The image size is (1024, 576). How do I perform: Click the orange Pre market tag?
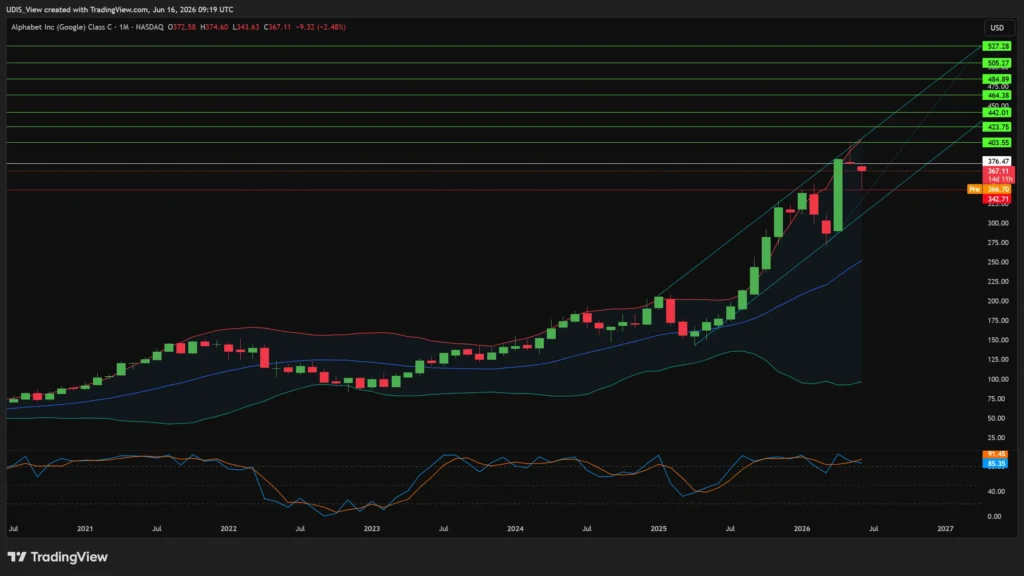coord(974,189)
